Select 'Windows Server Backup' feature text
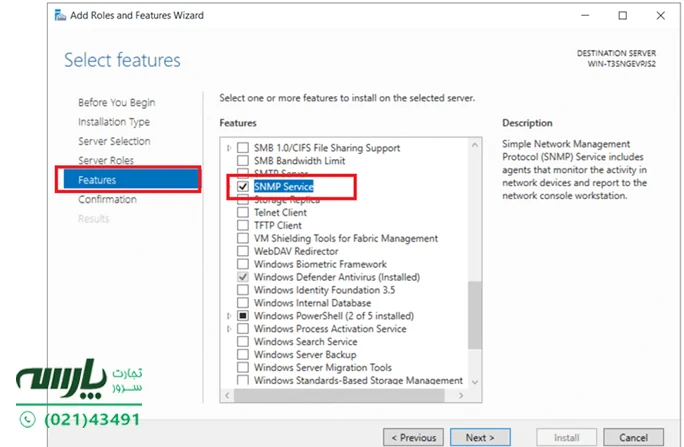Image resolution: width=684 pixels, height=447 pixels. [305, 354]
